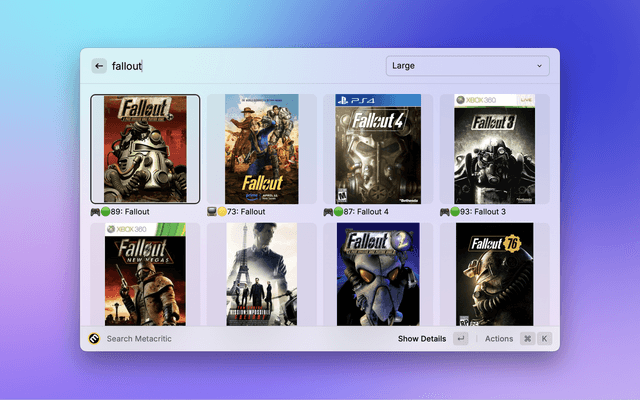
Task: Click the gamepad icon beside 87: Fallout 4
Action: coord(327,212)
